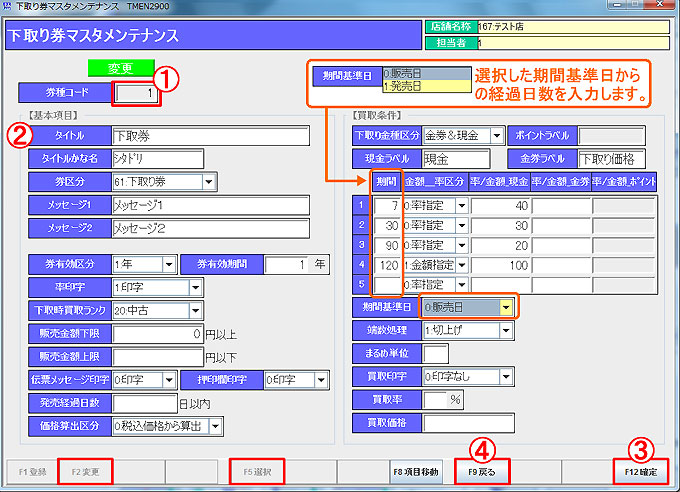
Task: Click row 1 期間 cell with value 7
Action: pyautogui.click(x=387, y=205)
